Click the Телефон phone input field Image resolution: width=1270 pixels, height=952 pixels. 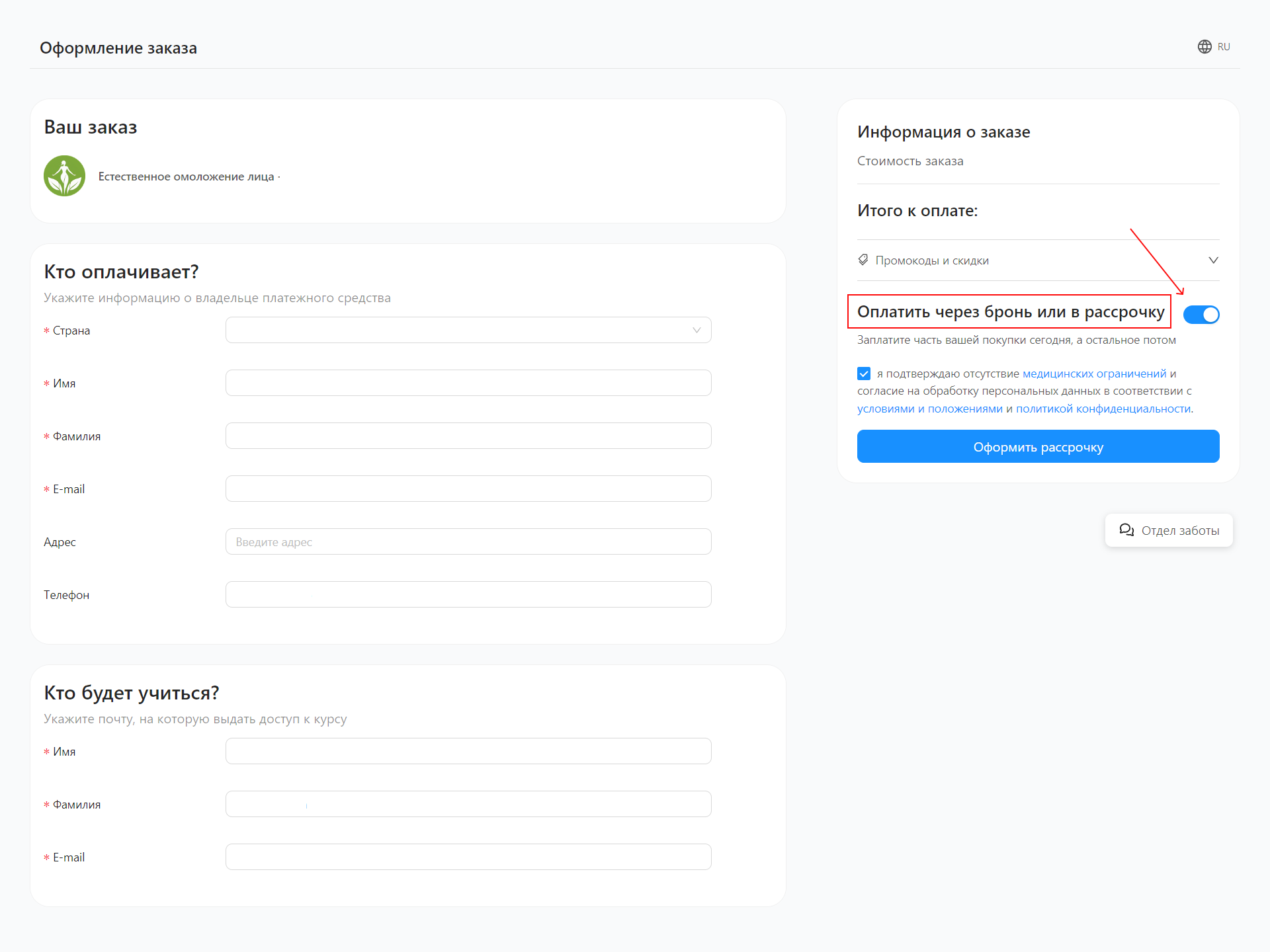468,594
